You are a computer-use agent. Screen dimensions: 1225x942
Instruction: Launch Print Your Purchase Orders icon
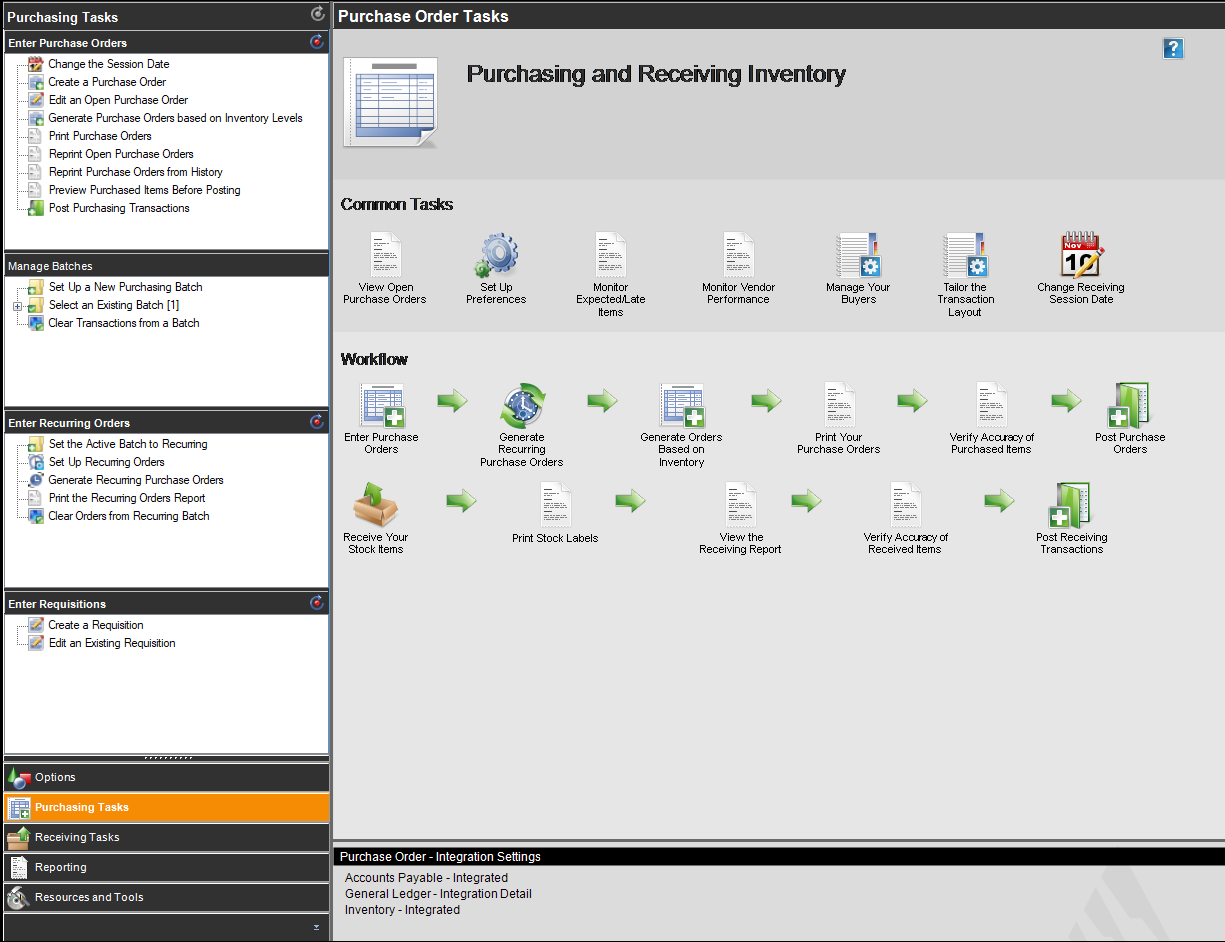[839, 405]
